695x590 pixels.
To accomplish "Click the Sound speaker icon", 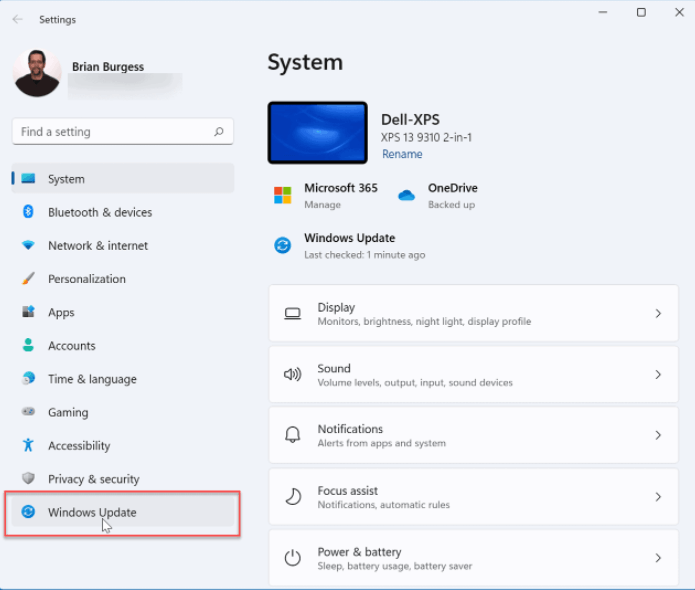I will tap(293, 375).
